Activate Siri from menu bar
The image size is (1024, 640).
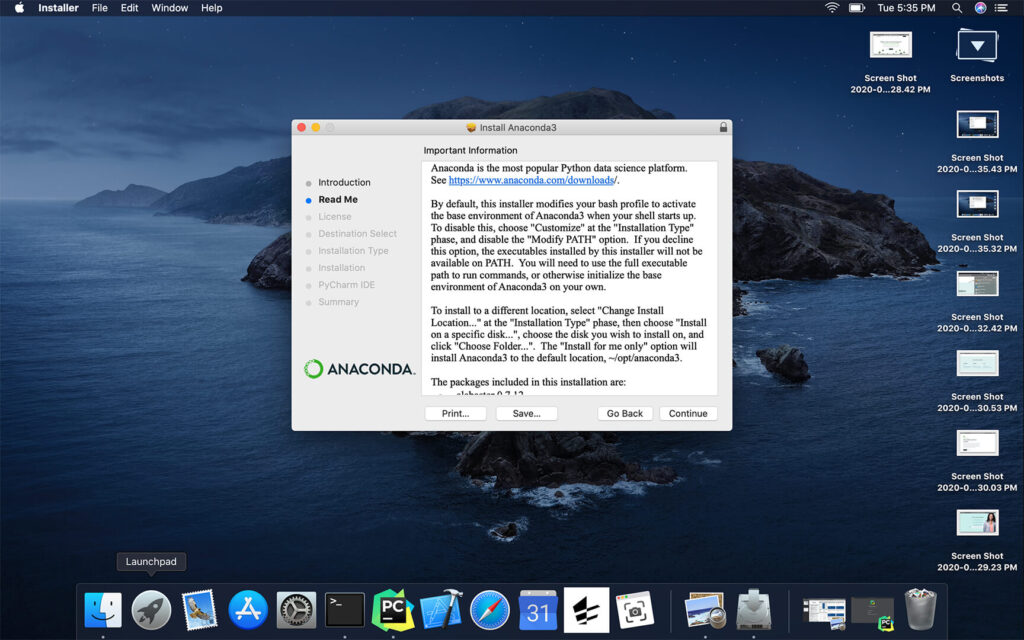pyautogui.click(x=980, y=8)
